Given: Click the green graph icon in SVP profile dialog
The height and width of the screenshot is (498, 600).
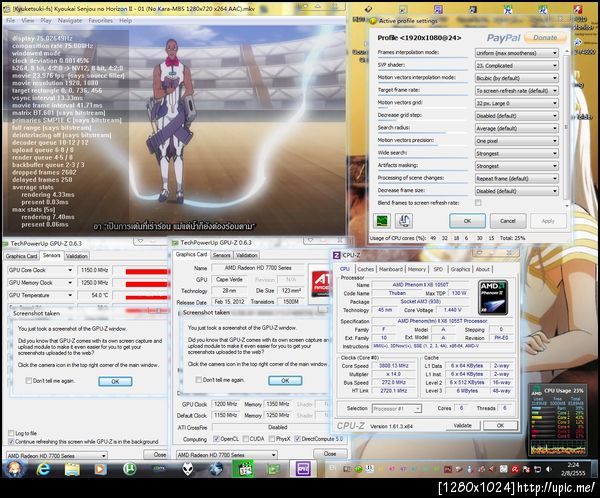Looking at the screenshot, I should [x=382, y=220].
